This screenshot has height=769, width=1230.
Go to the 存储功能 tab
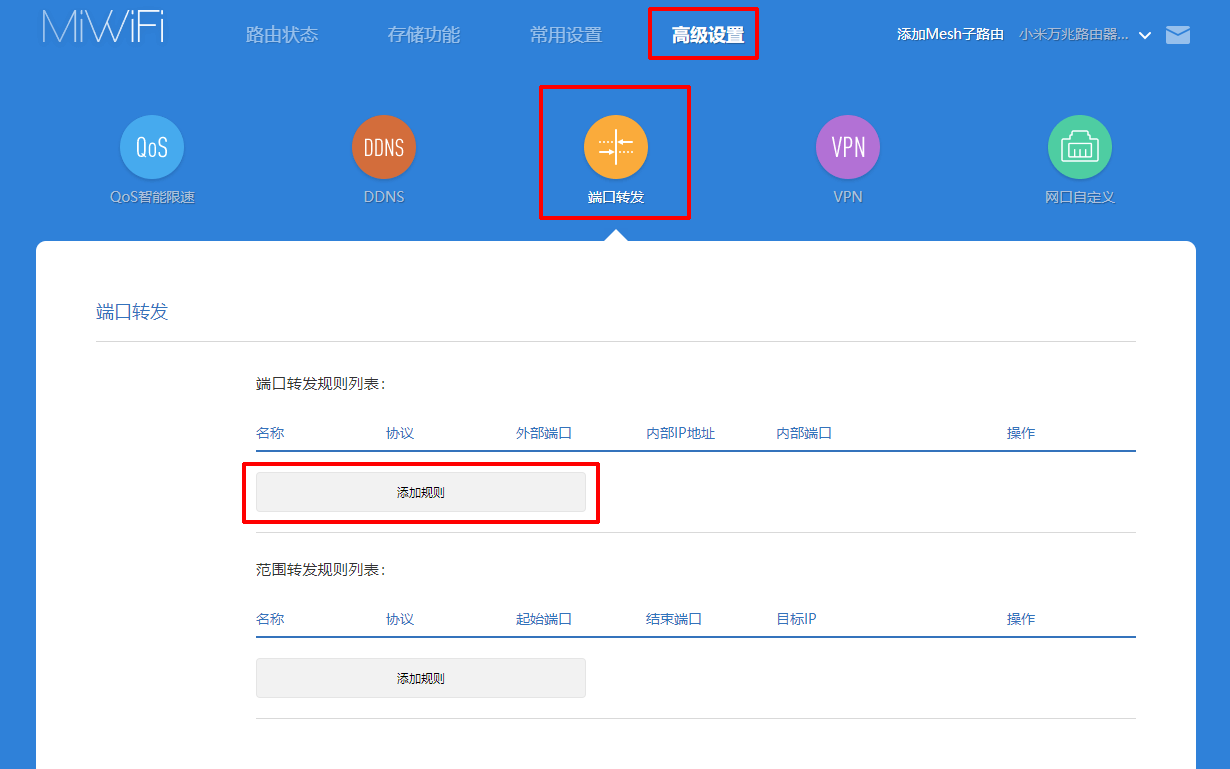(424, 35)
